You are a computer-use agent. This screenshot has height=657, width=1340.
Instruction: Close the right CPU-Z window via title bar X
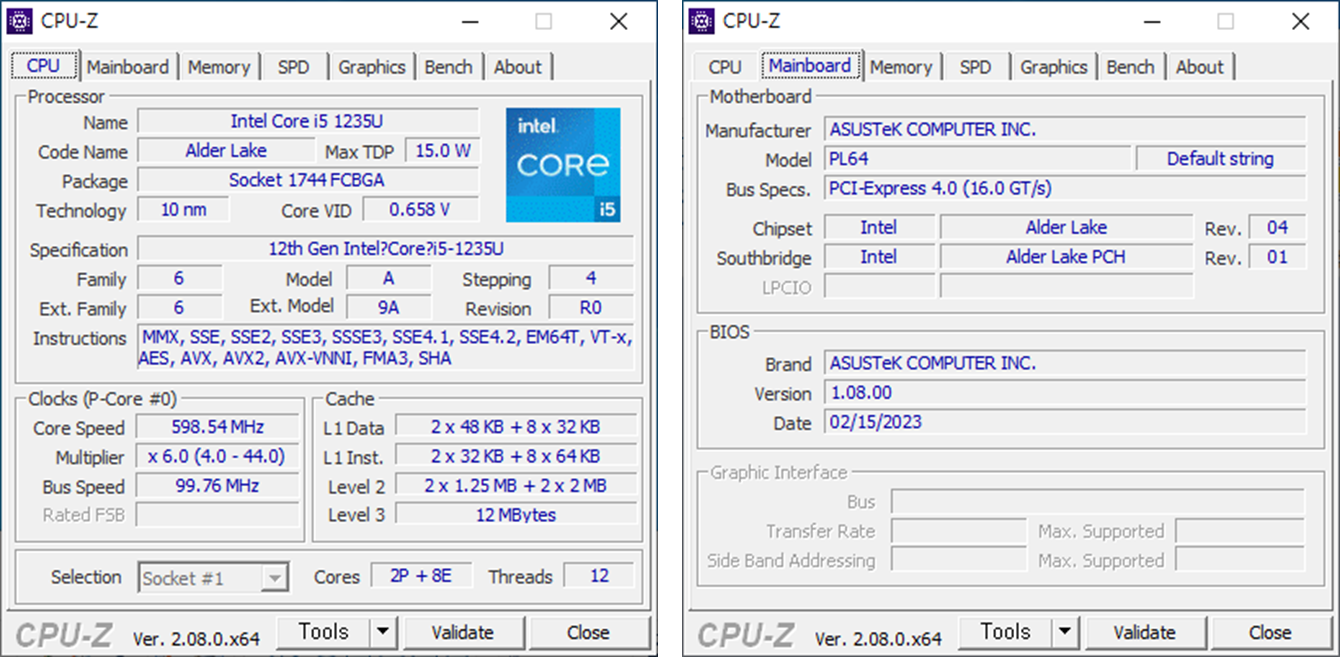(x=1301, y=21)
